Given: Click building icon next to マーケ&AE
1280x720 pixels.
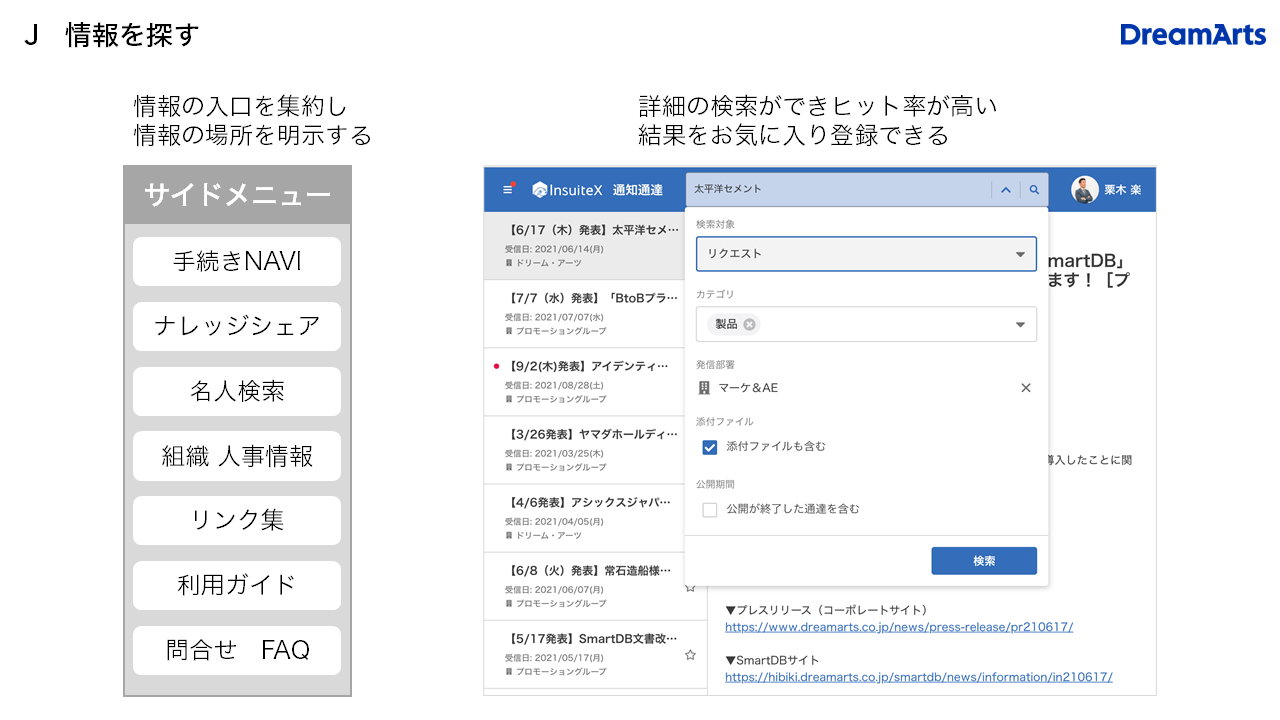Looking at the screenshot, I should click(704, 388).
